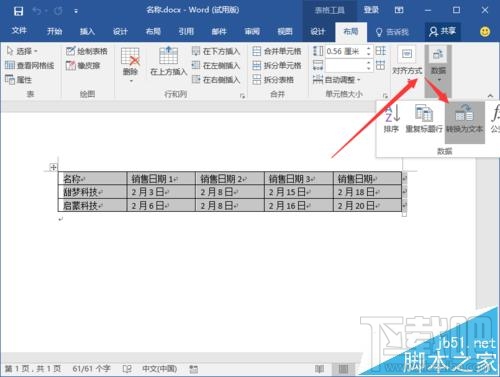Open the 文件 menu tab
The height and width of the screenshot is (377, 500).
coord(19,31)
